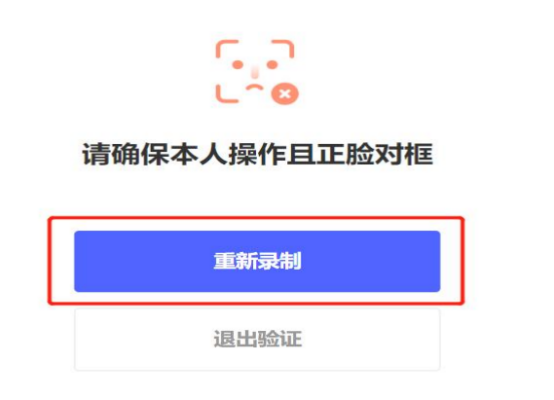Tap the white outlined exit verification box
554x400 pixels.
pos(257,339)
